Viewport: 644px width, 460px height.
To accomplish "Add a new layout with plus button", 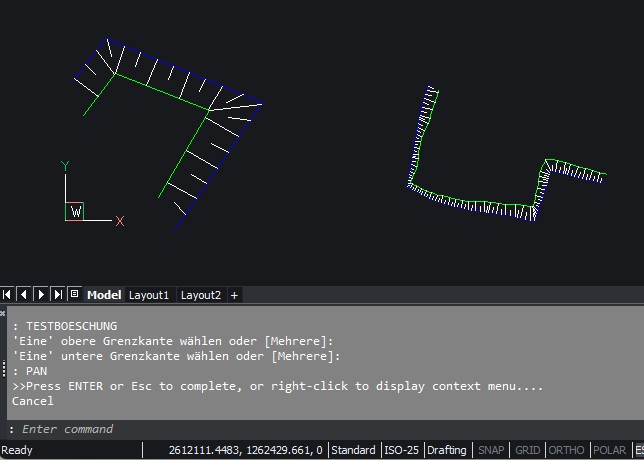I will pyautogui.click(x=234, y=295).
